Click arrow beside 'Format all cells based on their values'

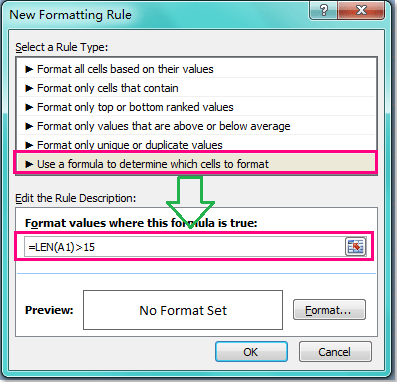pyautogui.click(x=29, y=69)
